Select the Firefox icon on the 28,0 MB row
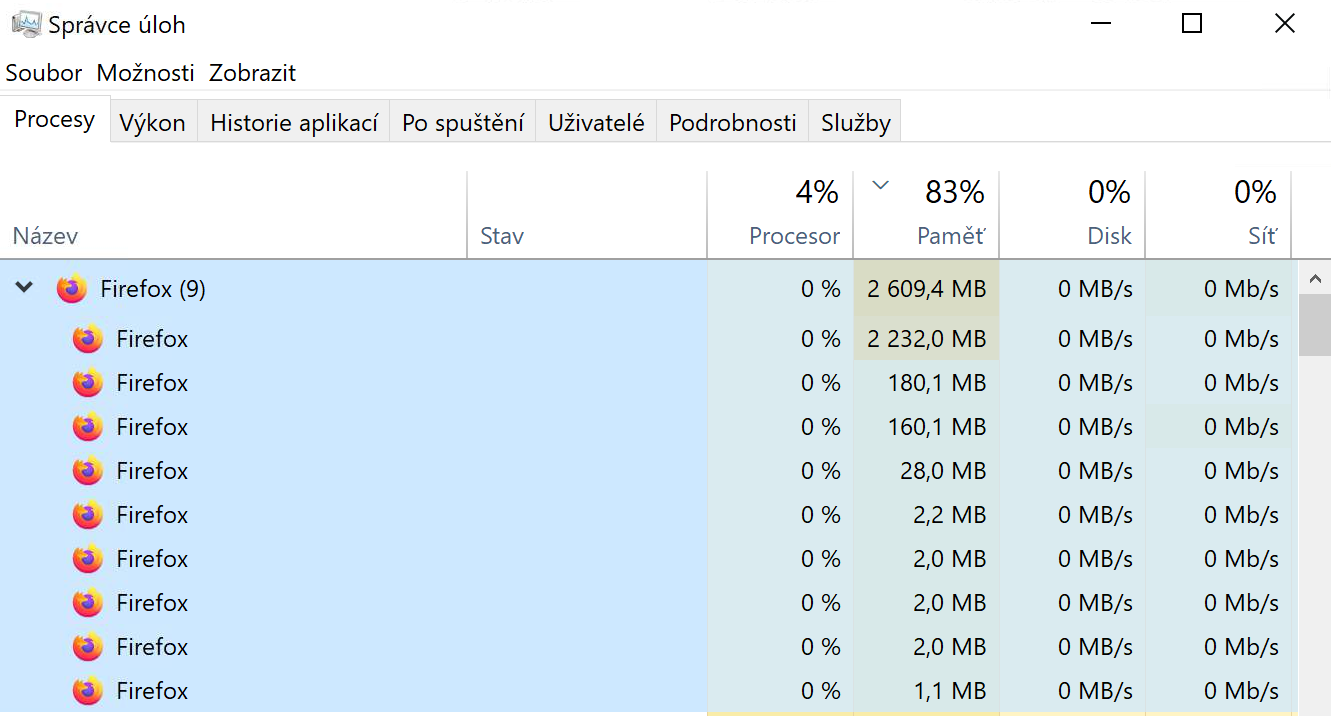This screenshot has height=716, width=1331. click(87, 470)
